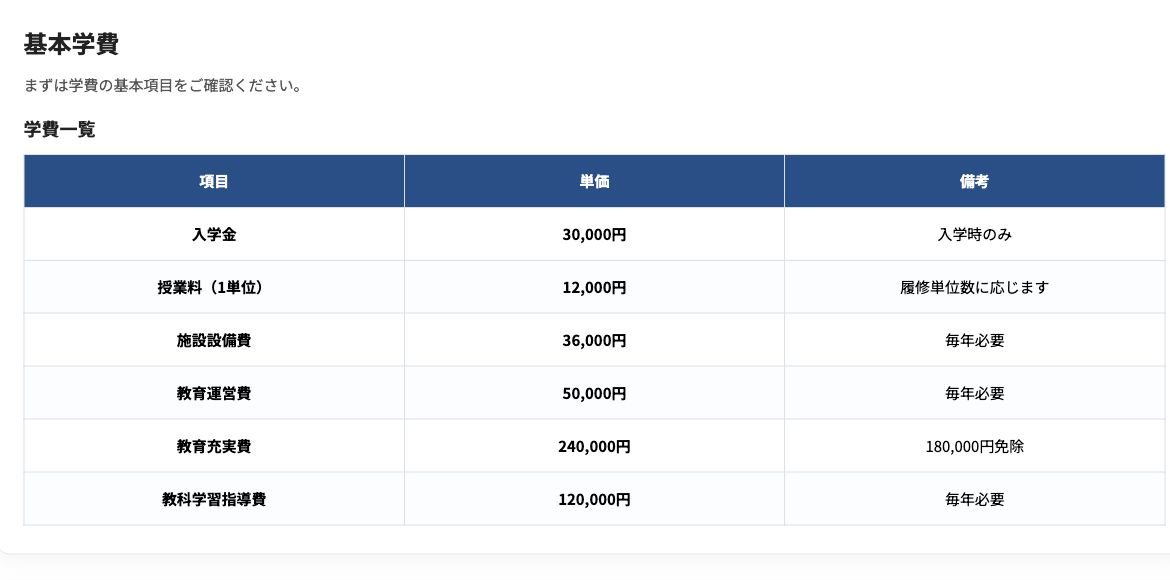
Task: Click the 36,000円 price cell
Action: click(594, 340)
